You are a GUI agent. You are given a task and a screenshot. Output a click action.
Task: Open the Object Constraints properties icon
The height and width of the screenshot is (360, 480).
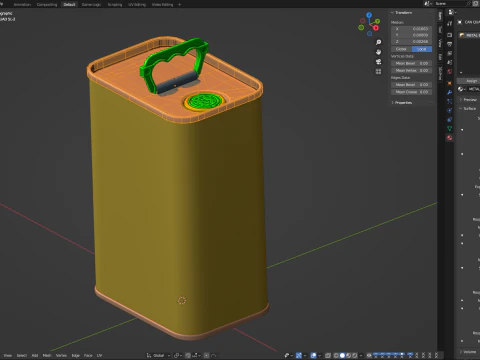[x=450, y=119]
